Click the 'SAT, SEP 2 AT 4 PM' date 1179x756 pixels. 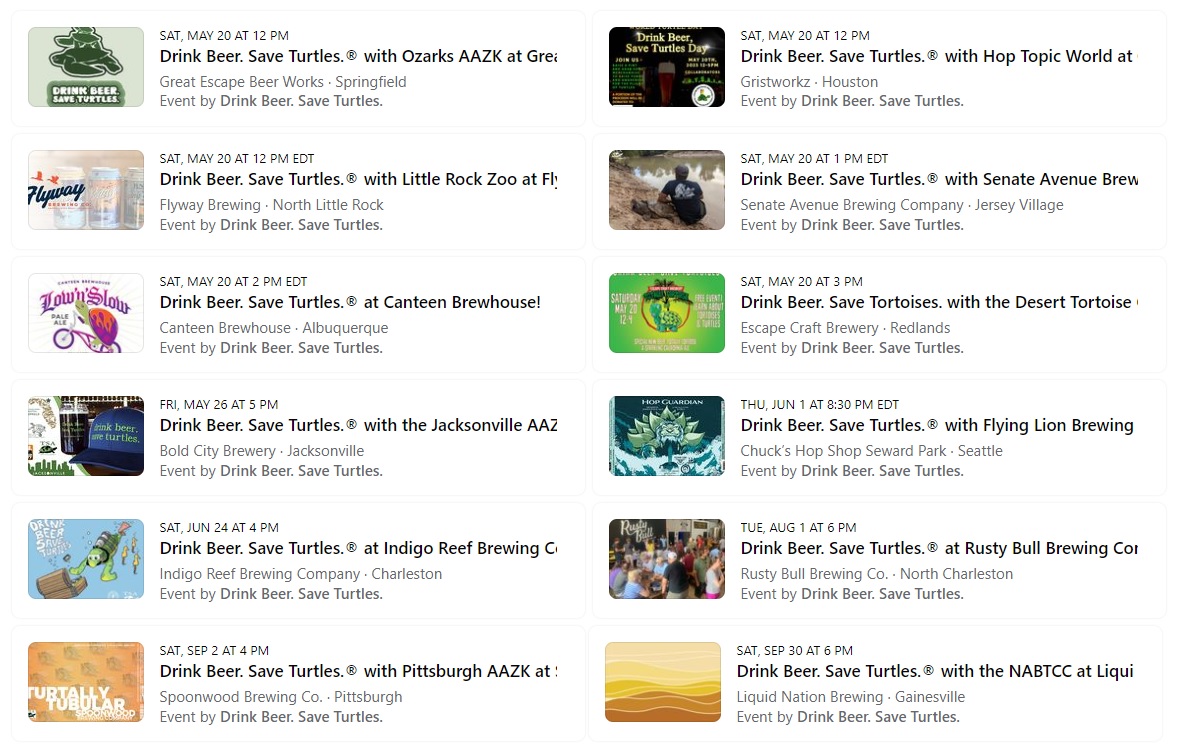click(214, 651)
